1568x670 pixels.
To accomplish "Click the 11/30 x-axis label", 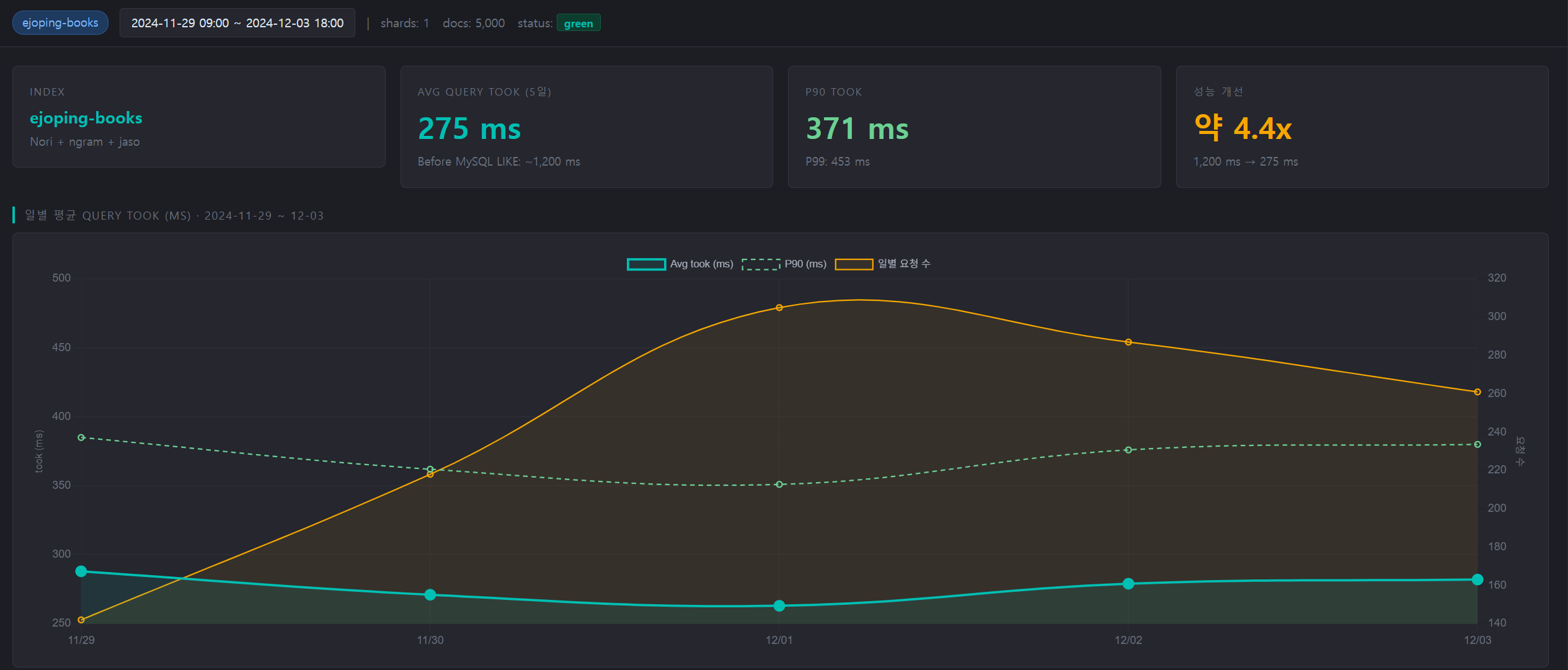I will click(430, 640).
